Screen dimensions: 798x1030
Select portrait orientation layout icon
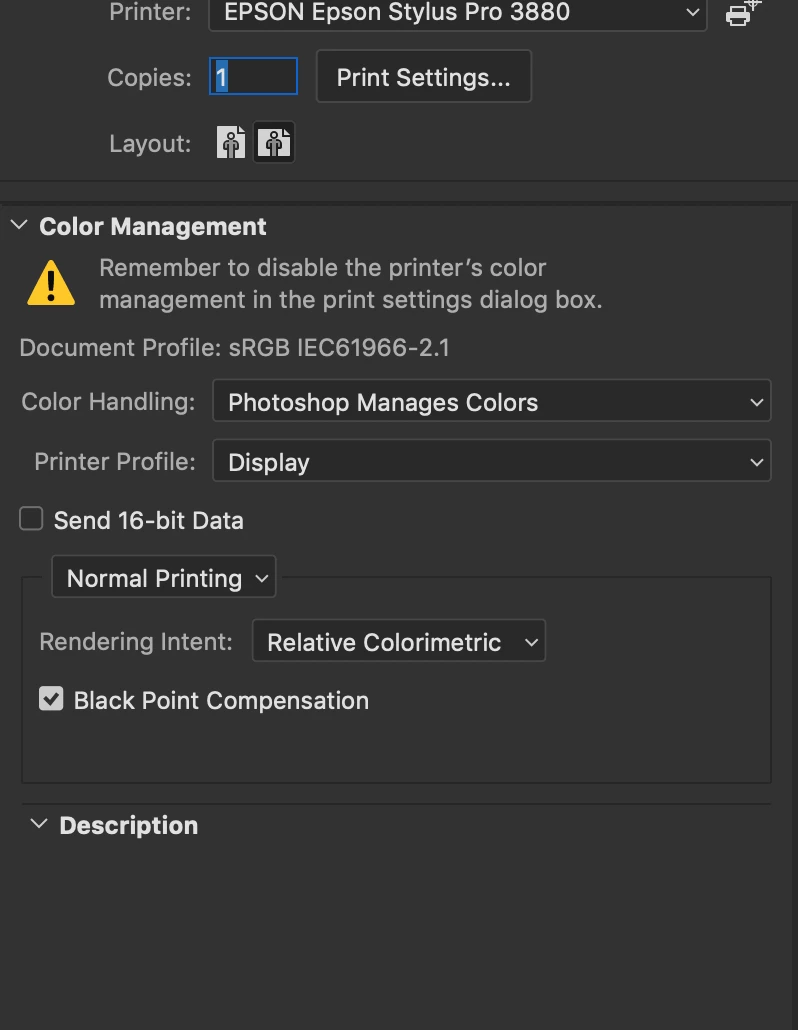tap(231, 143)
